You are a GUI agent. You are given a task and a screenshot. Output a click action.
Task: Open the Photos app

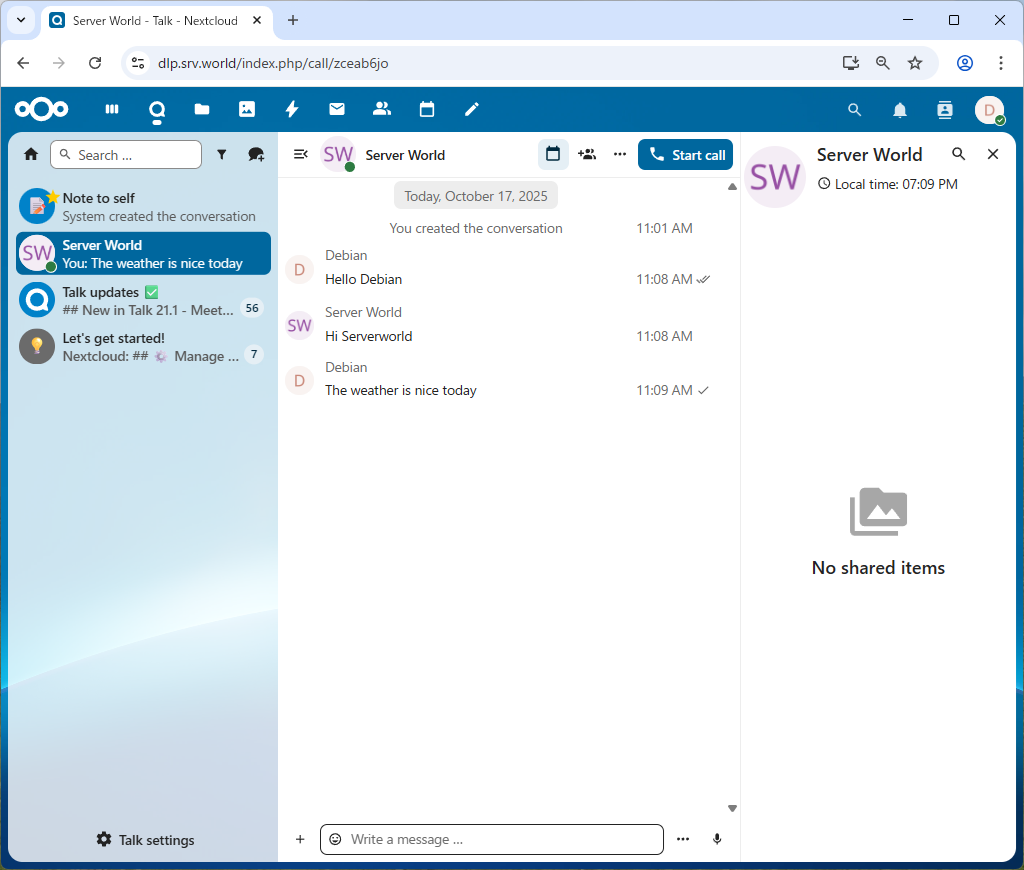tap(246, 109)
